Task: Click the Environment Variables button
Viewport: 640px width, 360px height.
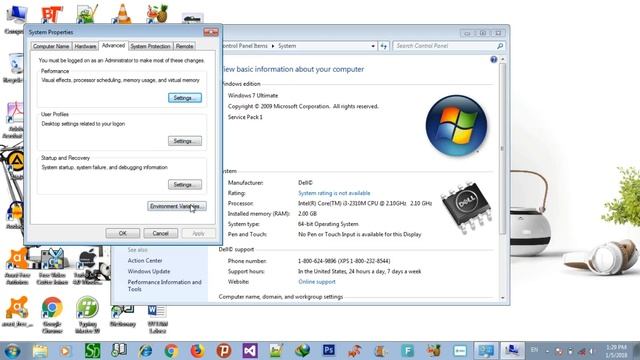Action: (x=177, y=206)
